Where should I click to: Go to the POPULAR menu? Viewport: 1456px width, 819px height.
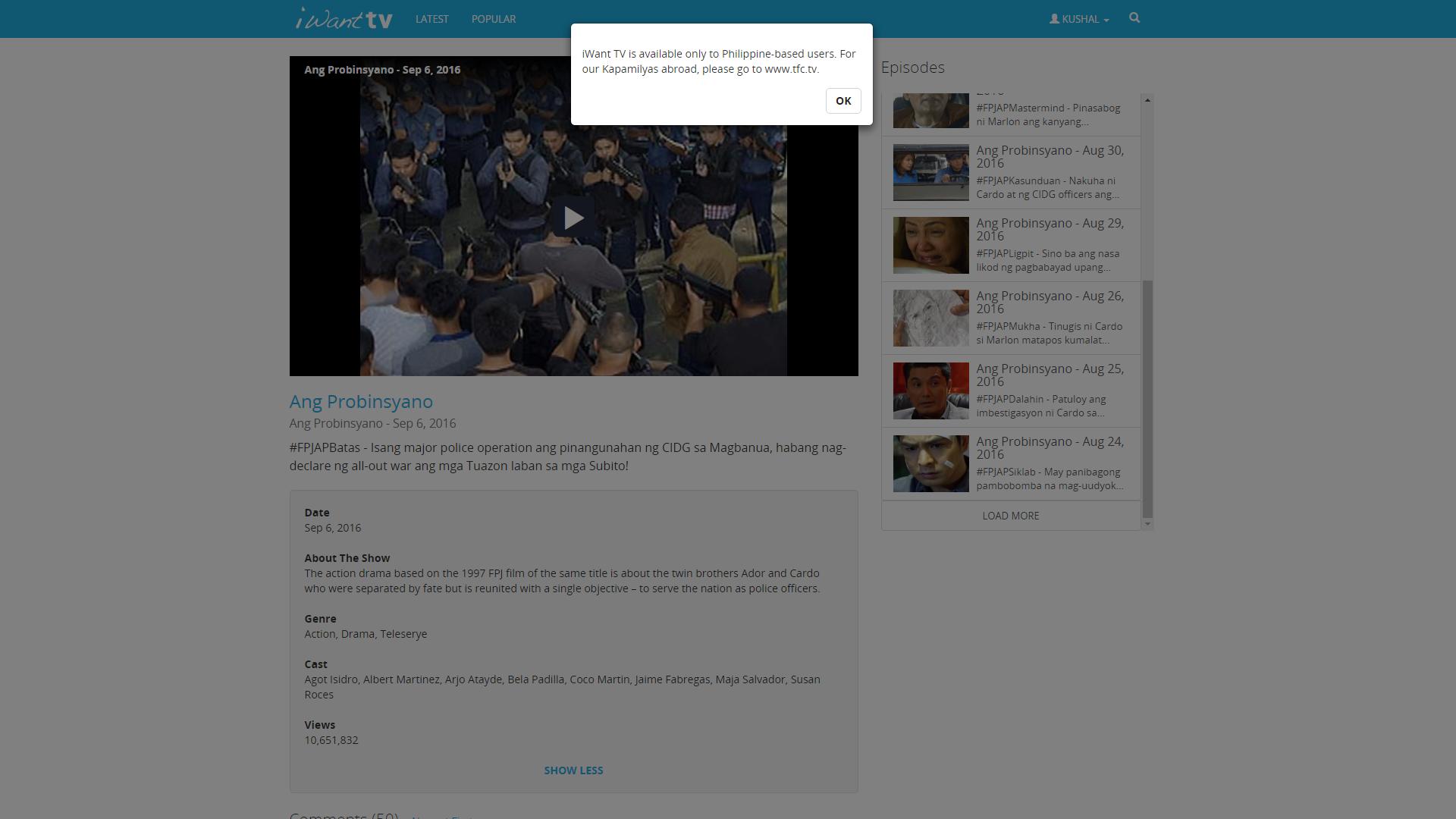coord(493,19)
